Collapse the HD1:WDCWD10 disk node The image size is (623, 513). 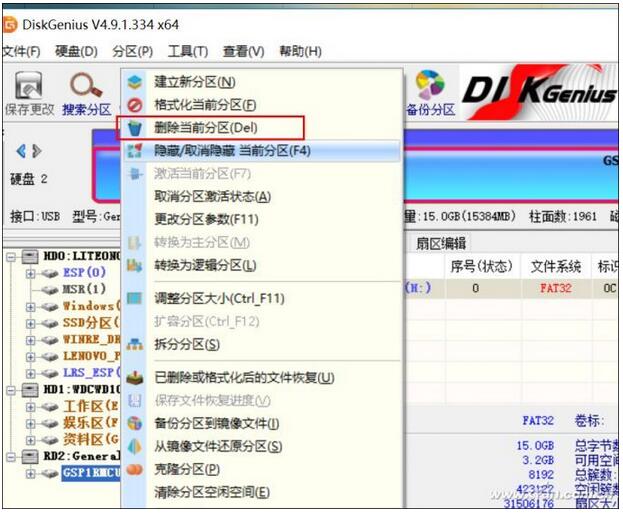click(11, 391)
